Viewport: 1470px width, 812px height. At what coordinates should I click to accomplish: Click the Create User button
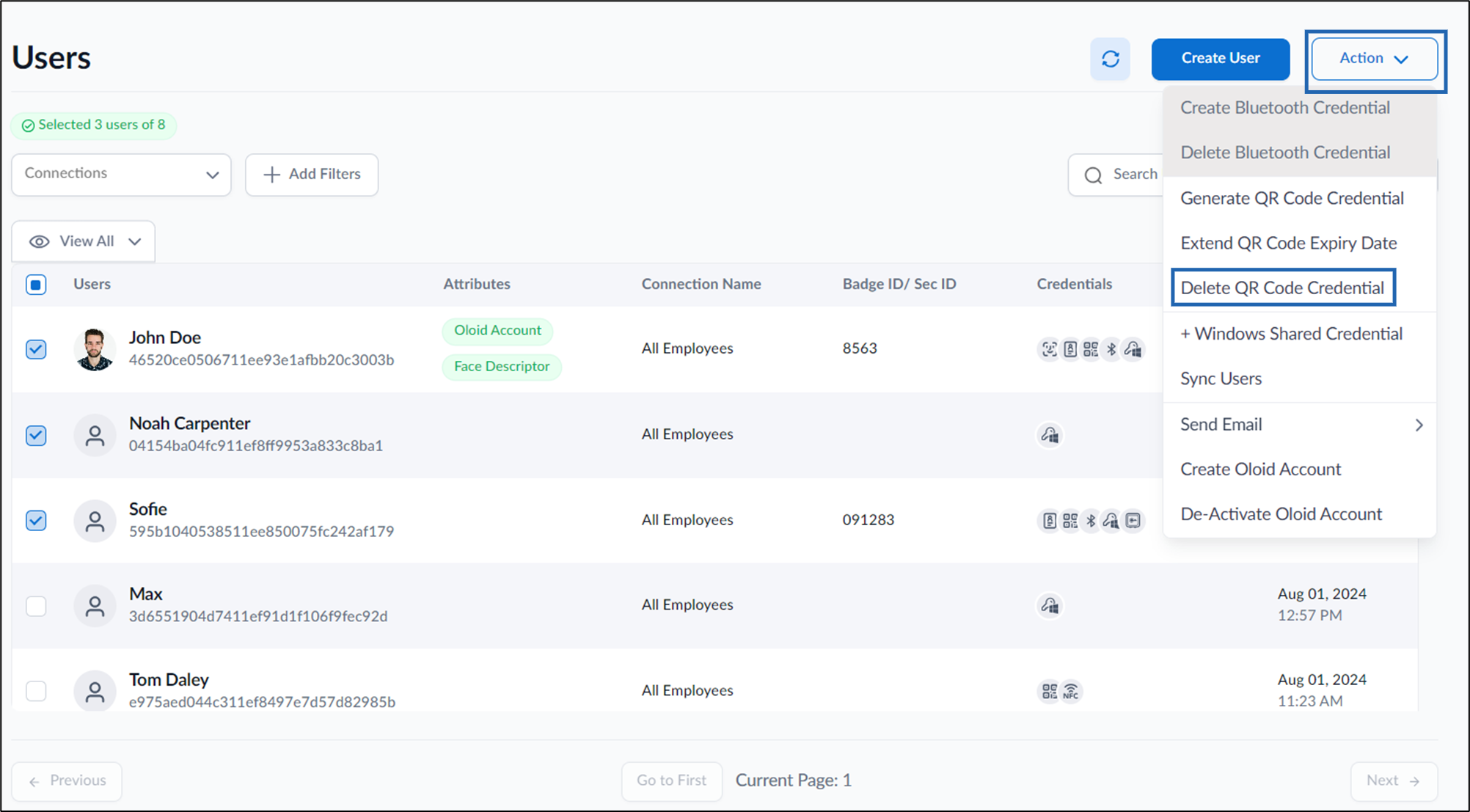click(1221, 59)
